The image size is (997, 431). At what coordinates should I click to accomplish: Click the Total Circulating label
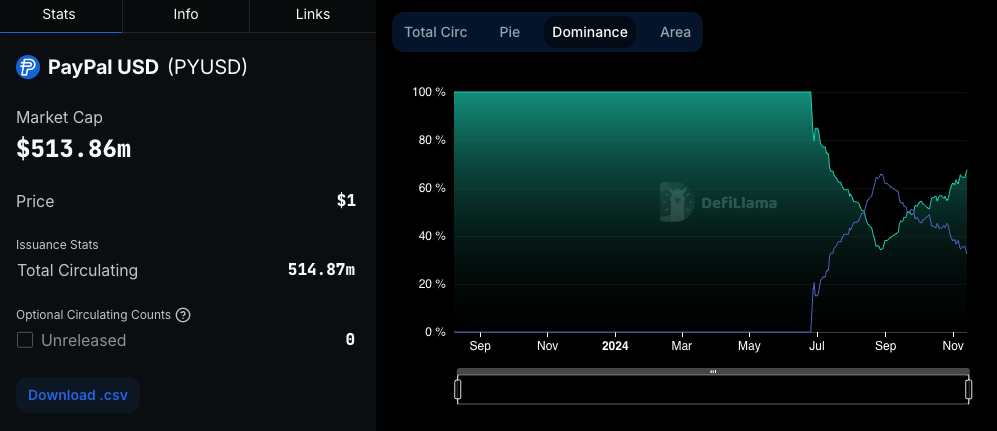click(78, 270)
